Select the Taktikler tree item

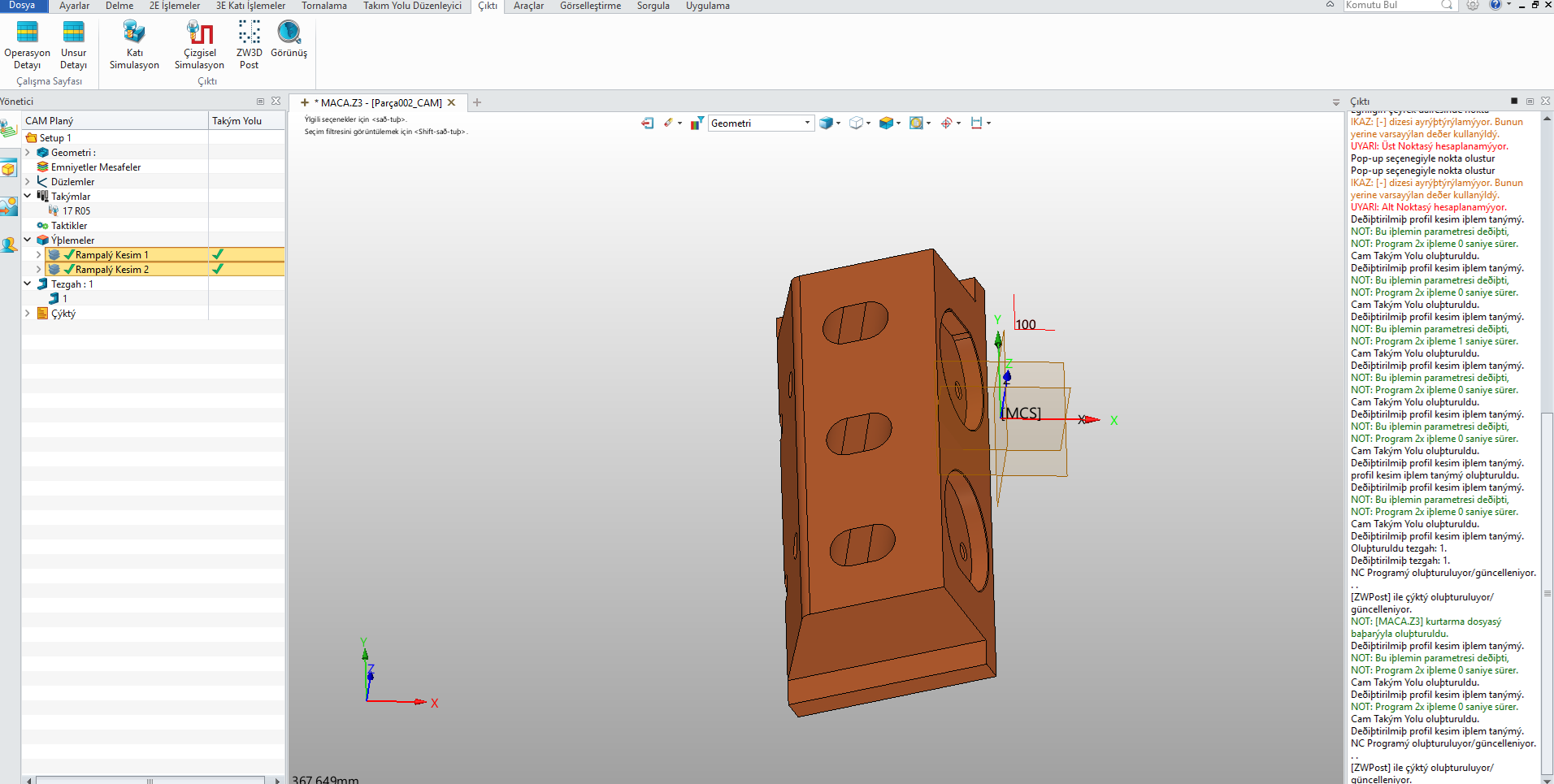(69, 225)
